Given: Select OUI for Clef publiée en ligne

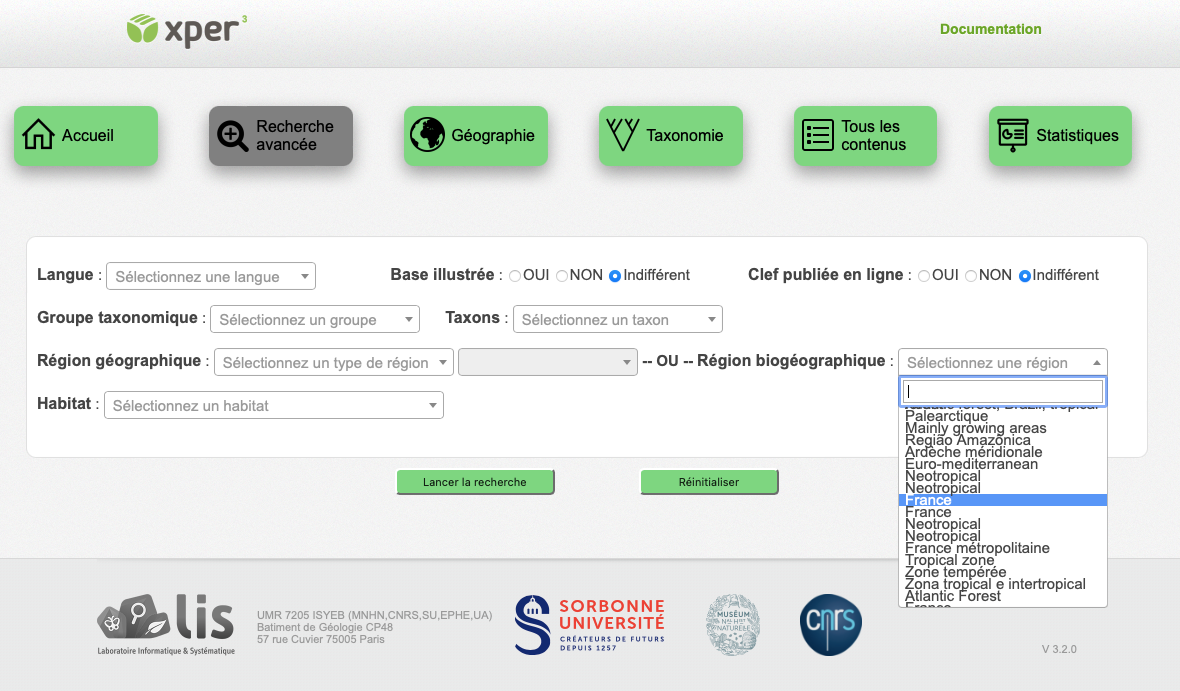Looking at the screenshot, I should [x=924, y=276].
